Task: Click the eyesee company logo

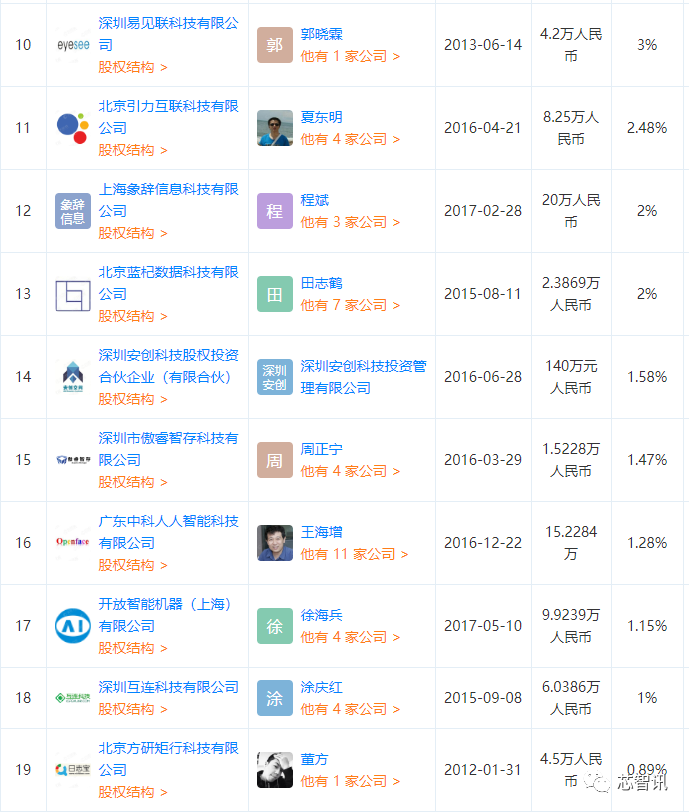Action: (x=73, y=45)
